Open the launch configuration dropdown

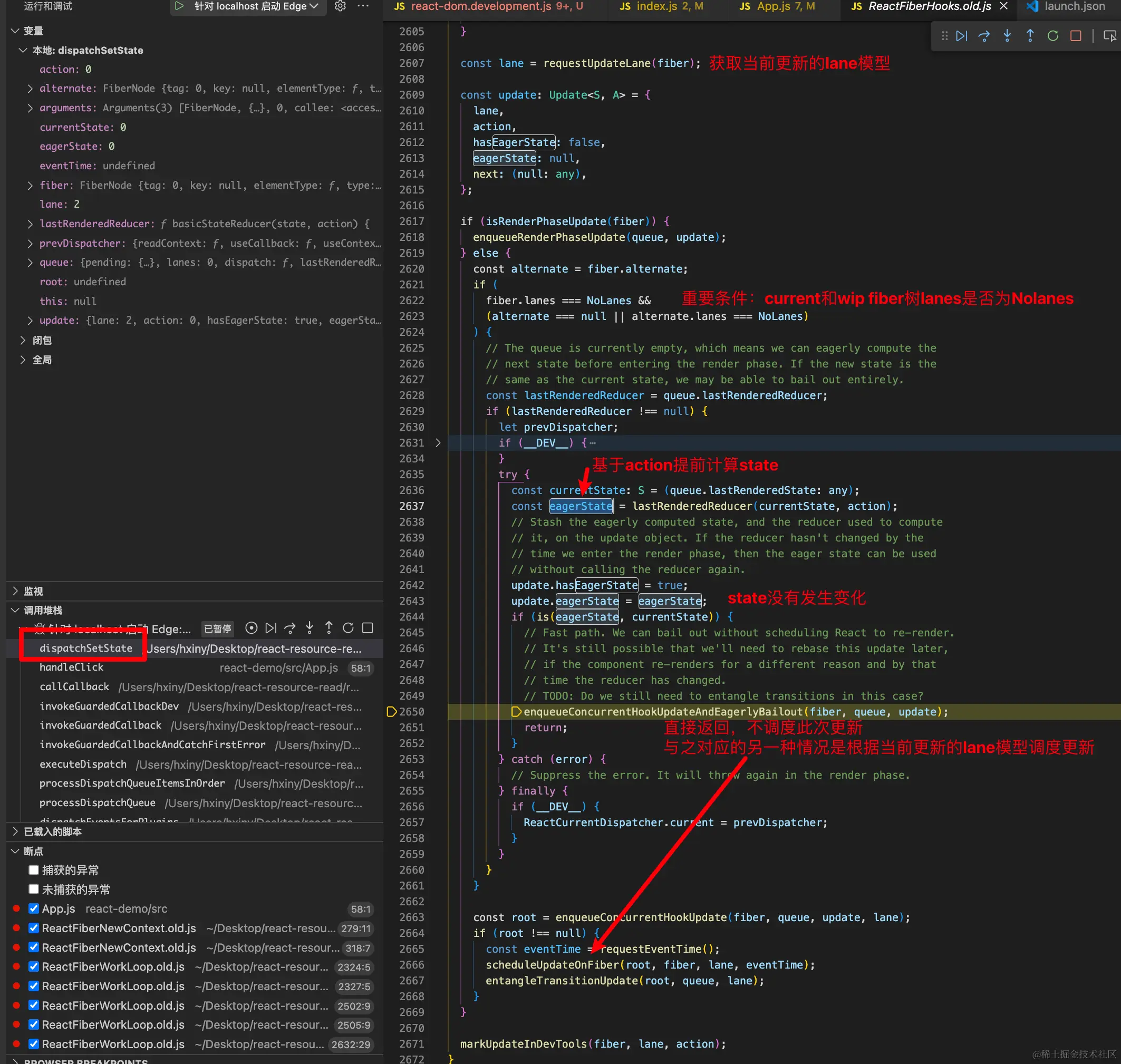256,6
